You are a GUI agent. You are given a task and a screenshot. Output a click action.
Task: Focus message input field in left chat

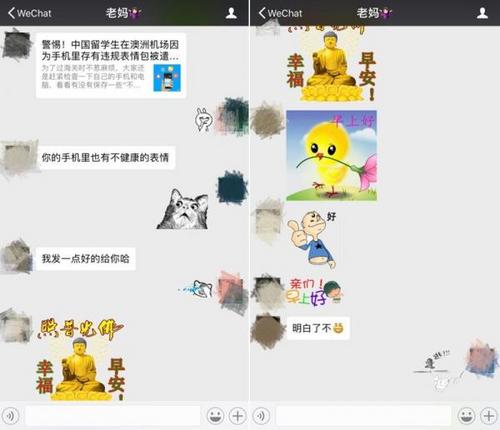(x=113, y=416)
